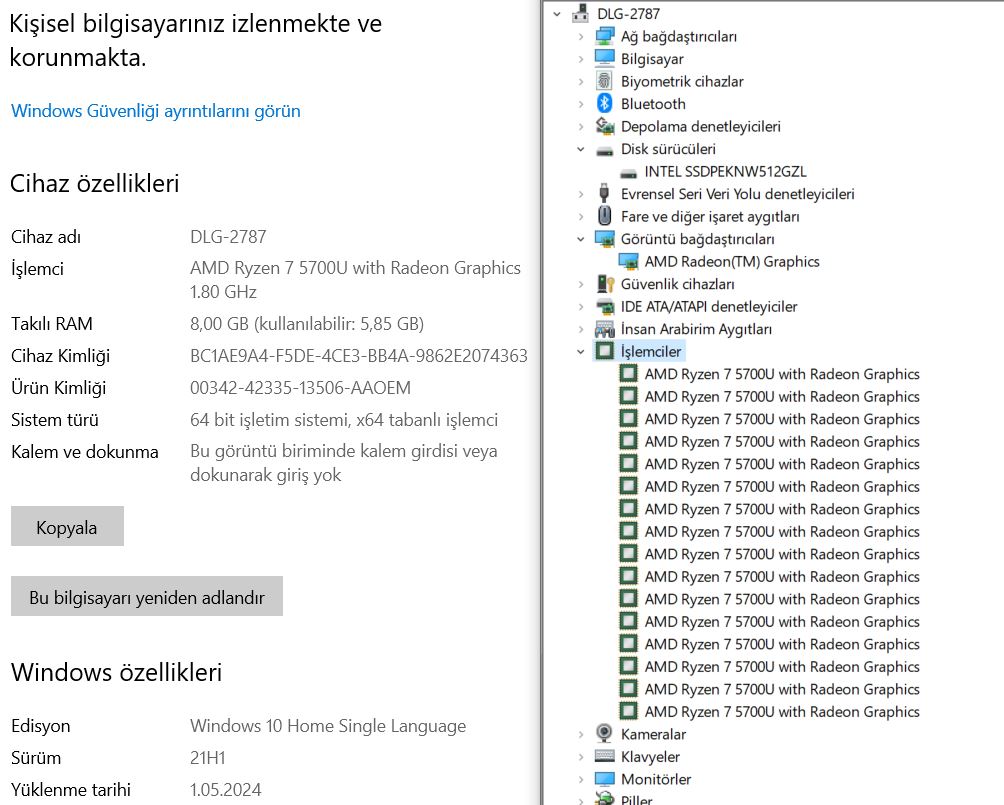The width and height of the screenshot is (1004, 805).
Task: Click the Ürün Kimliği value 00342-42335-13506-AAOEM
Action: click(300, 388)
